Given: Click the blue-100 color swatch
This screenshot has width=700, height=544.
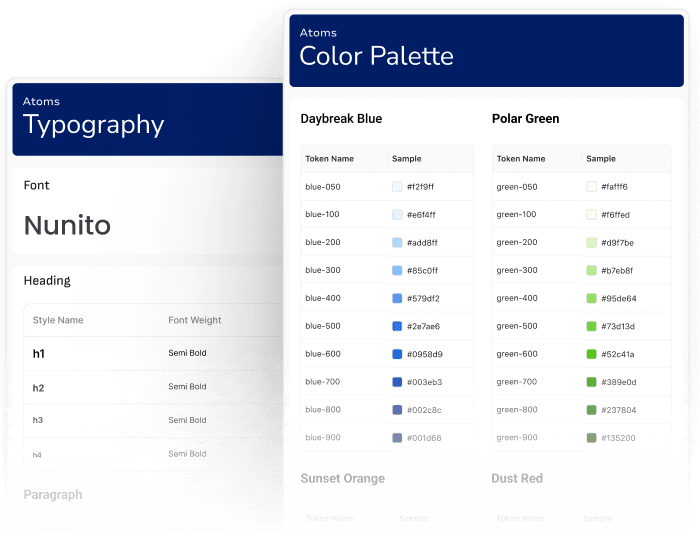Looking at the screenshot, I should pyautogui.click(x=397, y=215).
